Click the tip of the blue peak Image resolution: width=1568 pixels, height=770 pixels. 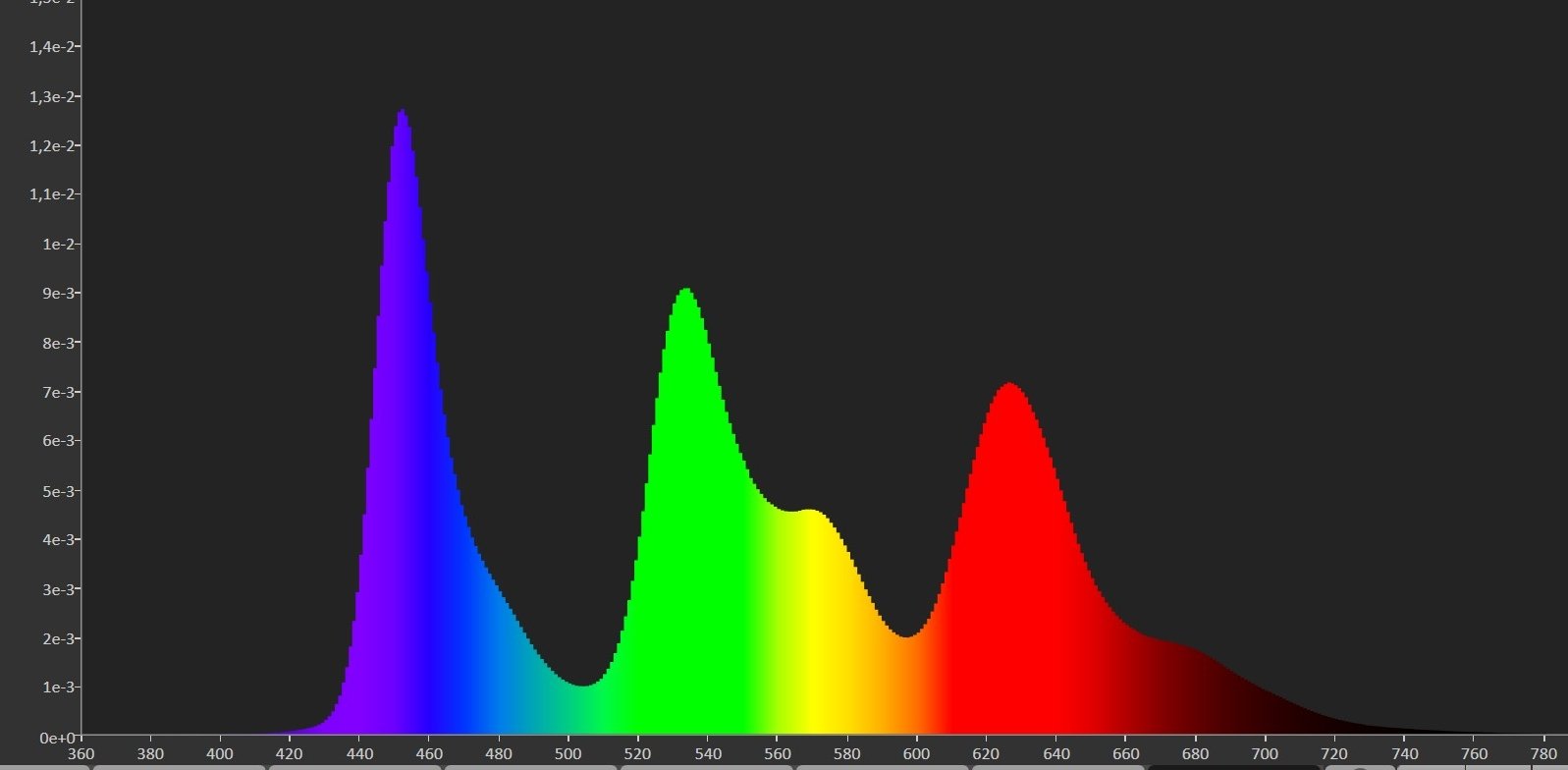(403, 112)
